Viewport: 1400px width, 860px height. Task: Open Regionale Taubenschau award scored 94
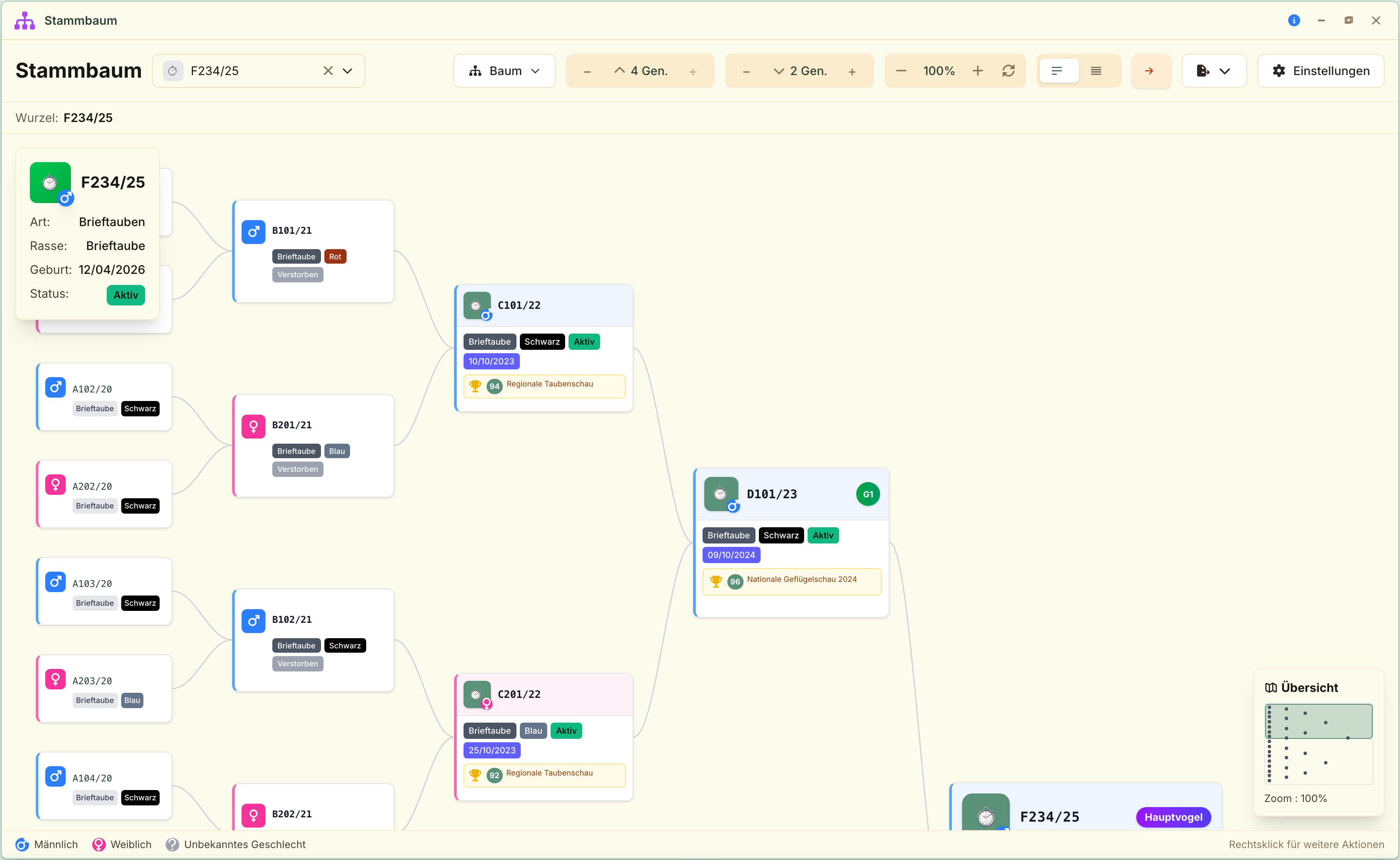pyautogui.click(x=544, y=386)
